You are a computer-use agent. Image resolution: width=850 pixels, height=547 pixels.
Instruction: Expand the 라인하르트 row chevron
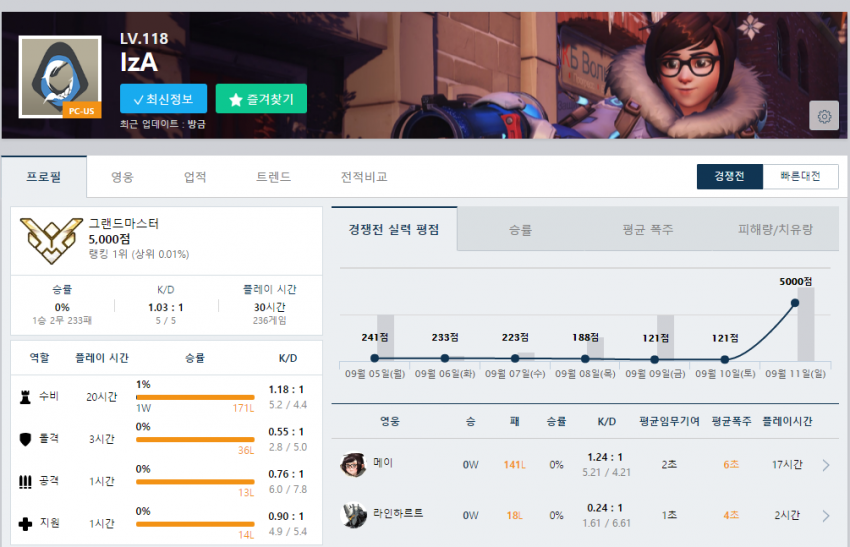point(826,516)
